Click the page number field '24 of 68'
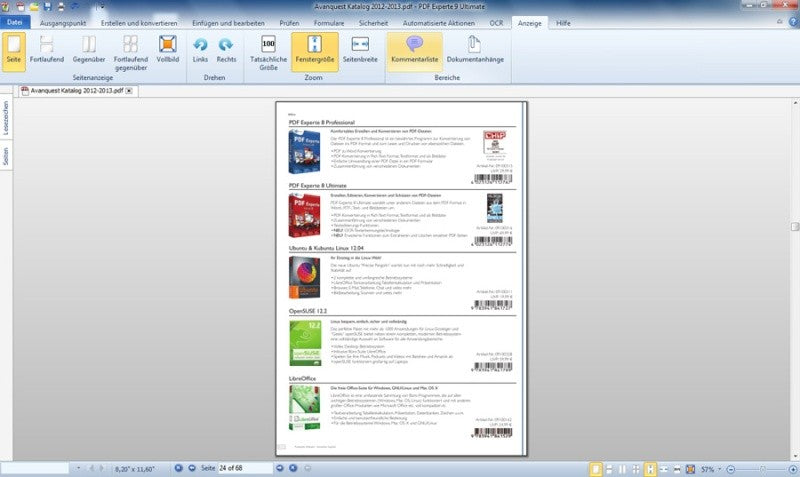 (x=245, y=468)
